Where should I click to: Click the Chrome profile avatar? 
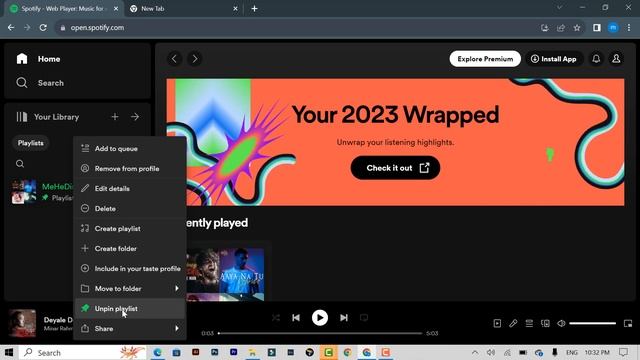[613, 28]
